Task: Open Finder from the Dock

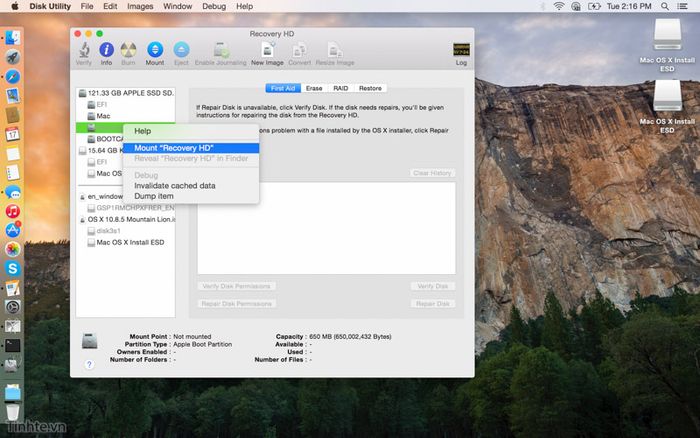Action: click(12, 38)
